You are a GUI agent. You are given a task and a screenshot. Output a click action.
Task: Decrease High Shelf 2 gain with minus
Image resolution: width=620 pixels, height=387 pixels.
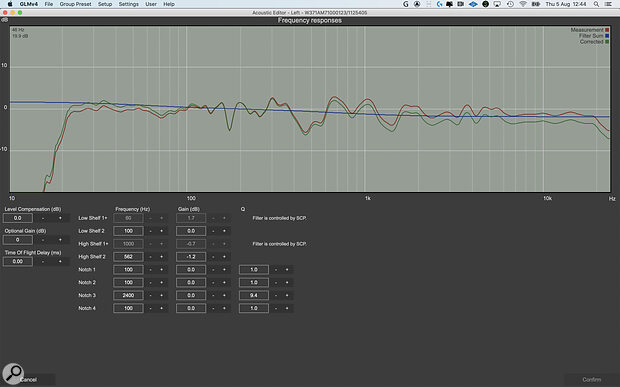(213, 257)
